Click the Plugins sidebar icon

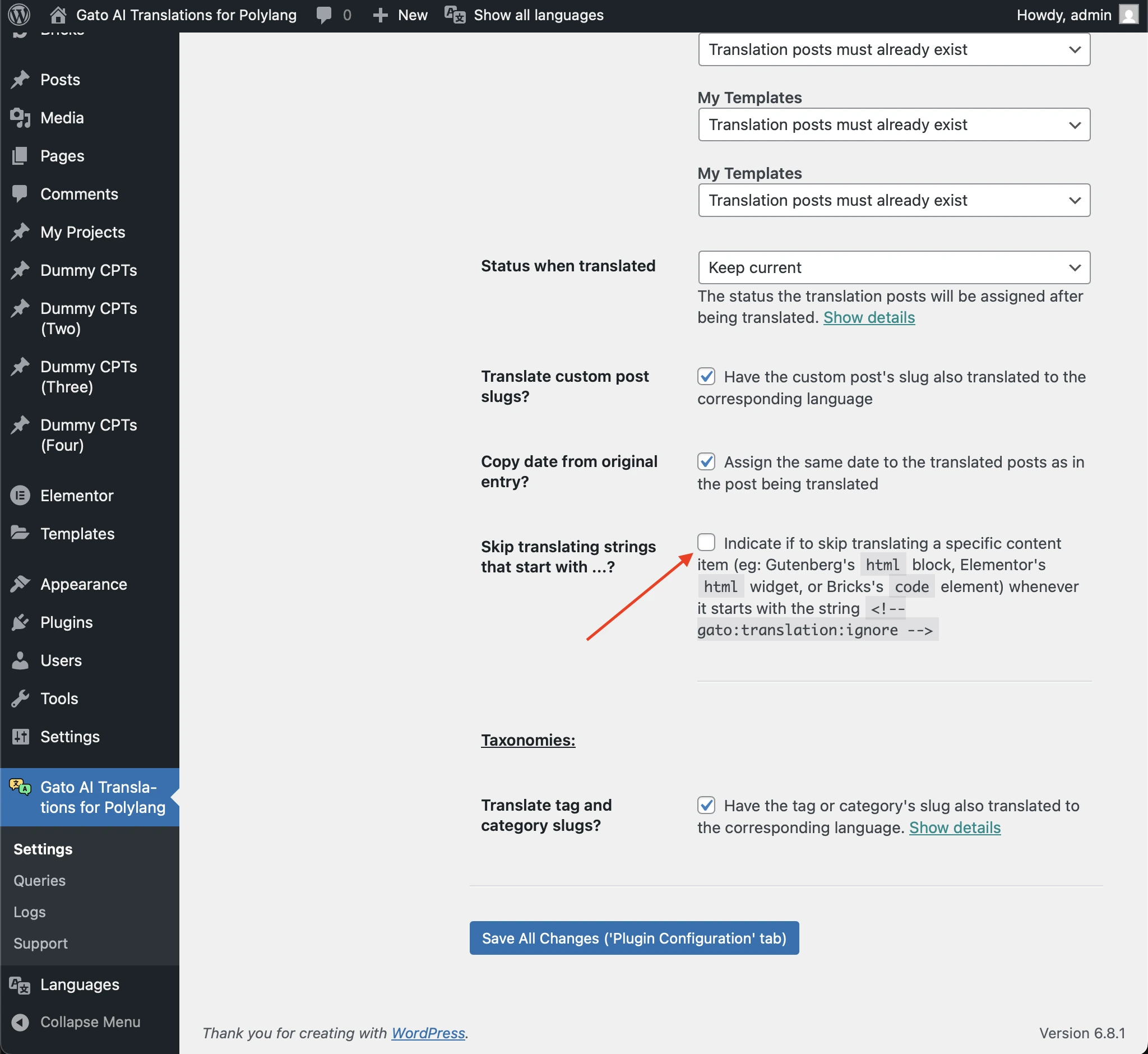[21, 622]
